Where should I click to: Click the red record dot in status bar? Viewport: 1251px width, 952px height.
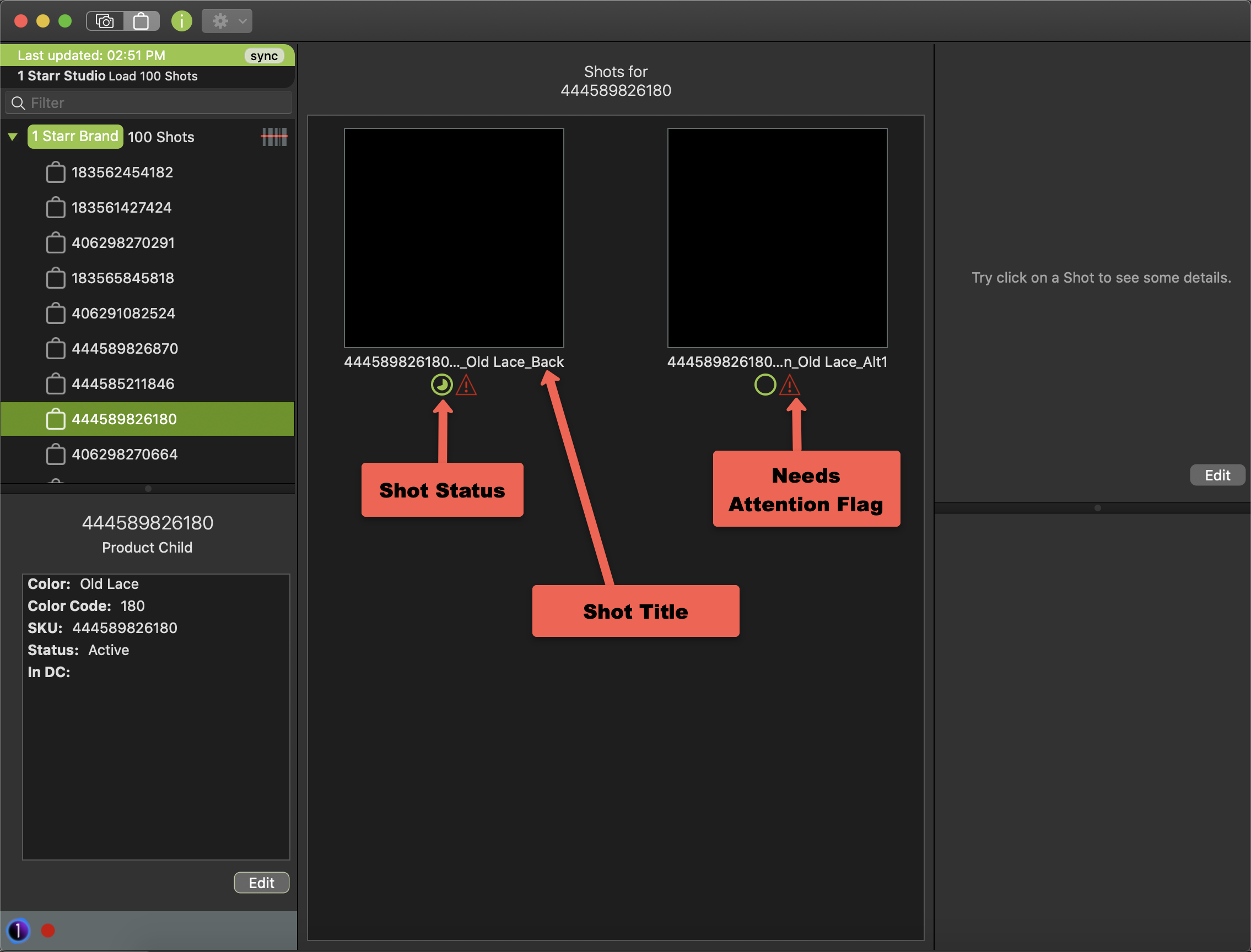[x=48, y=931]
